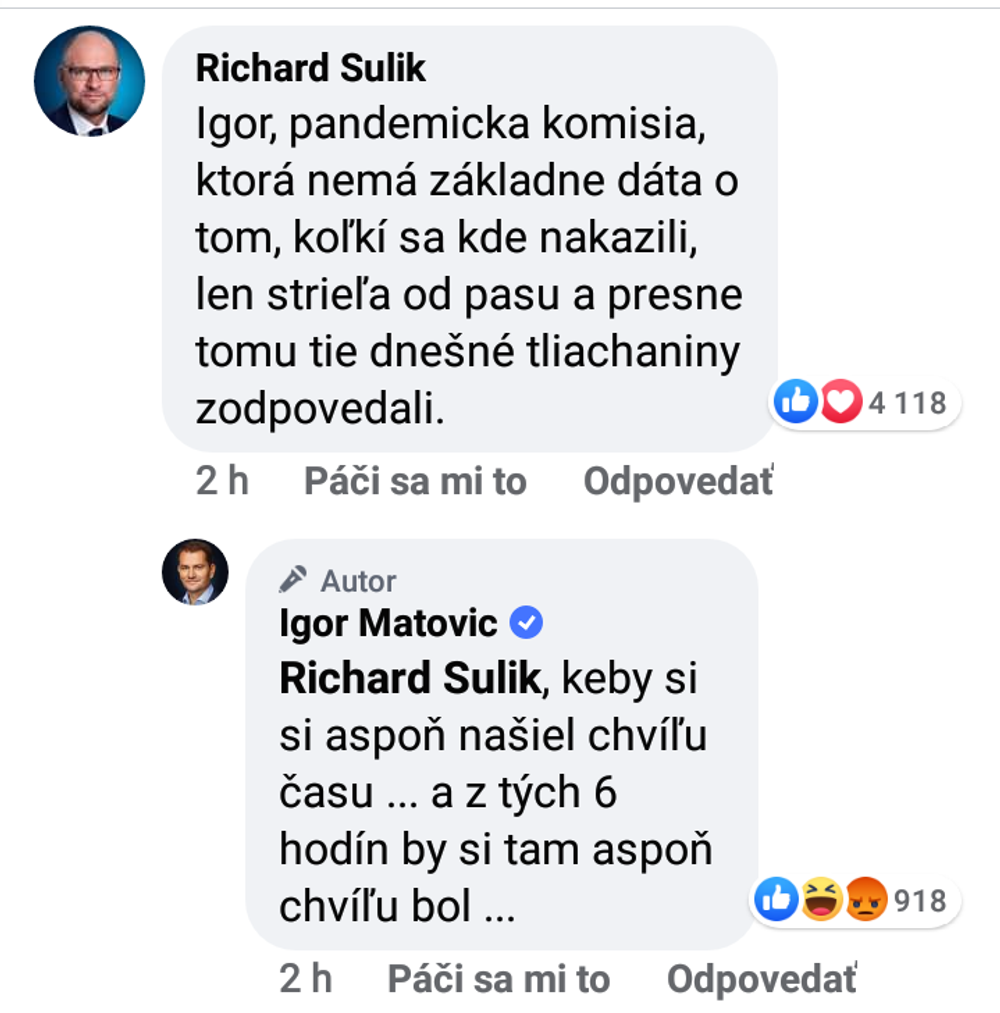
Task: Open Igor Matovic's profile picture
Action: pyautogui.click(x=196, y=572)
